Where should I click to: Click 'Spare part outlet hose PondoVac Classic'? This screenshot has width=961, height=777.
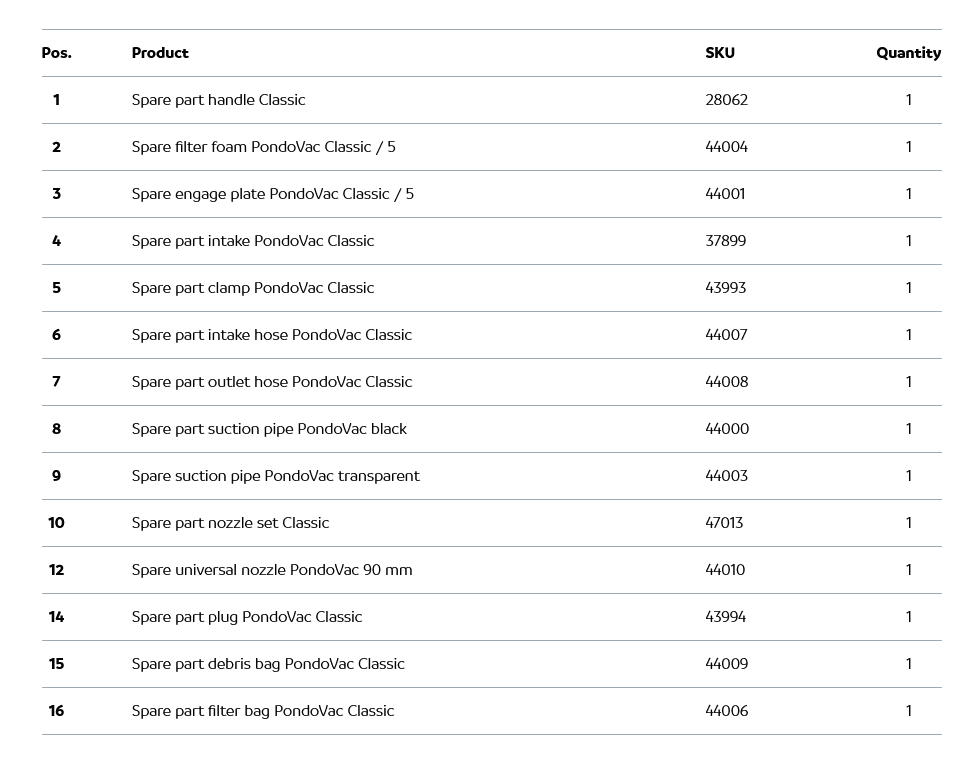coord(271,382)
